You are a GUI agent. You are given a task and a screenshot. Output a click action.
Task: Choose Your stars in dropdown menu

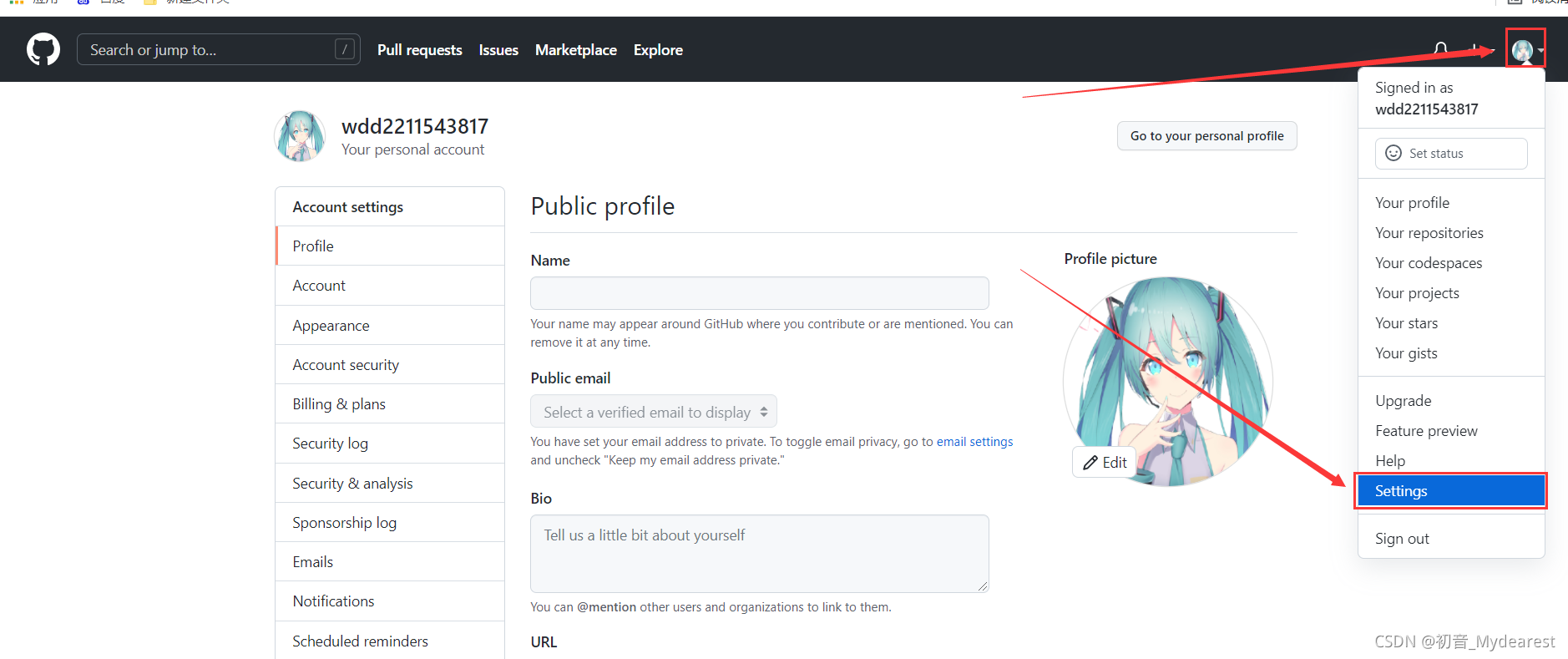click(x=1451, y=323)
